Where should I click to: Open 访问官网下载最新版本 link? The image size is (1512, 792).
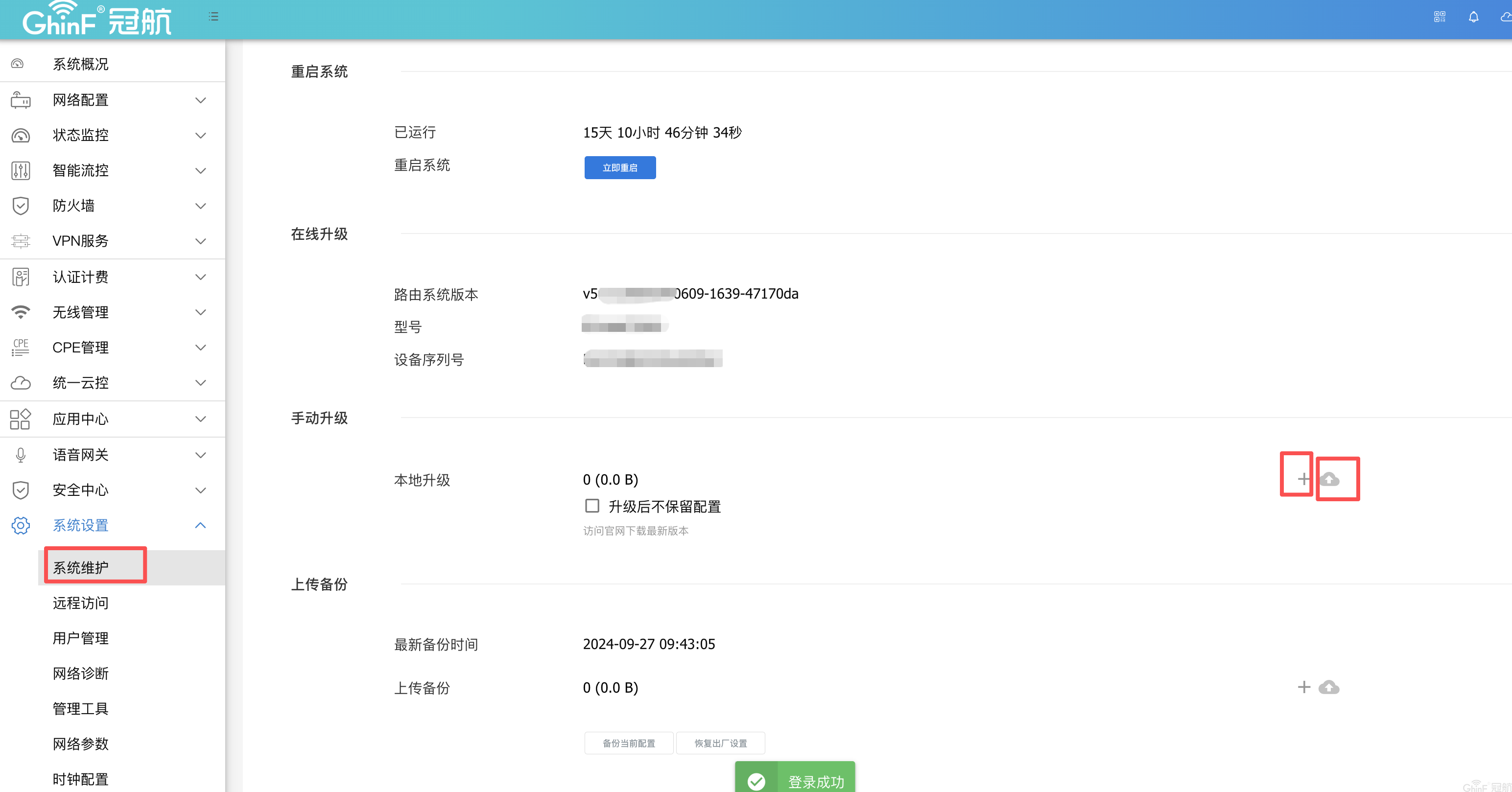tap(636, 530)
